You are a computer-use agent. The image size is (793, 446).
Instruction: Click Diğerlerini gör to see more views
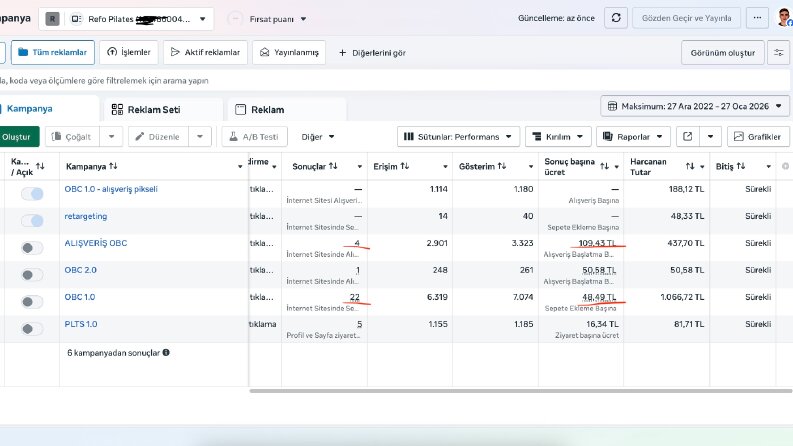pyautogui.click(x=372, y=53)
